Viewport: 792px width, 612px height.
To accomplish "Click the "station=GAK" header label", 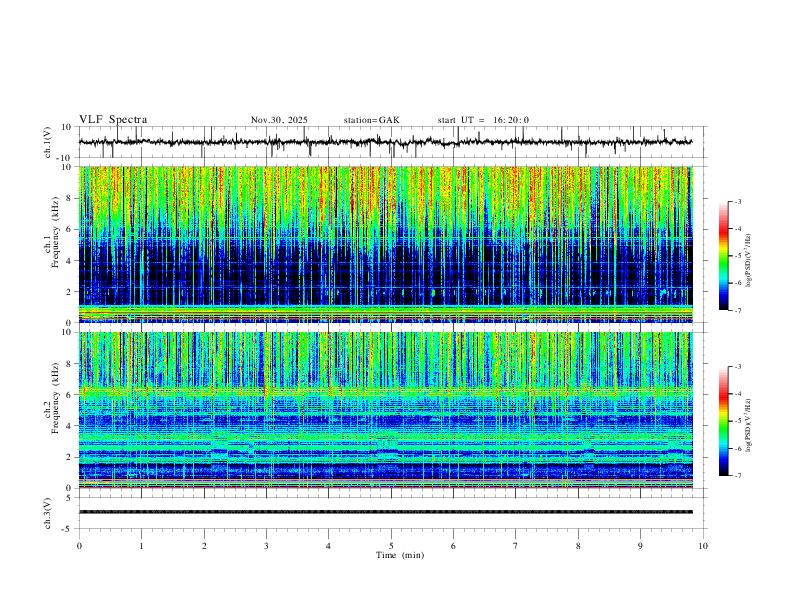I will pyautogui.click(x=372, y=120).
